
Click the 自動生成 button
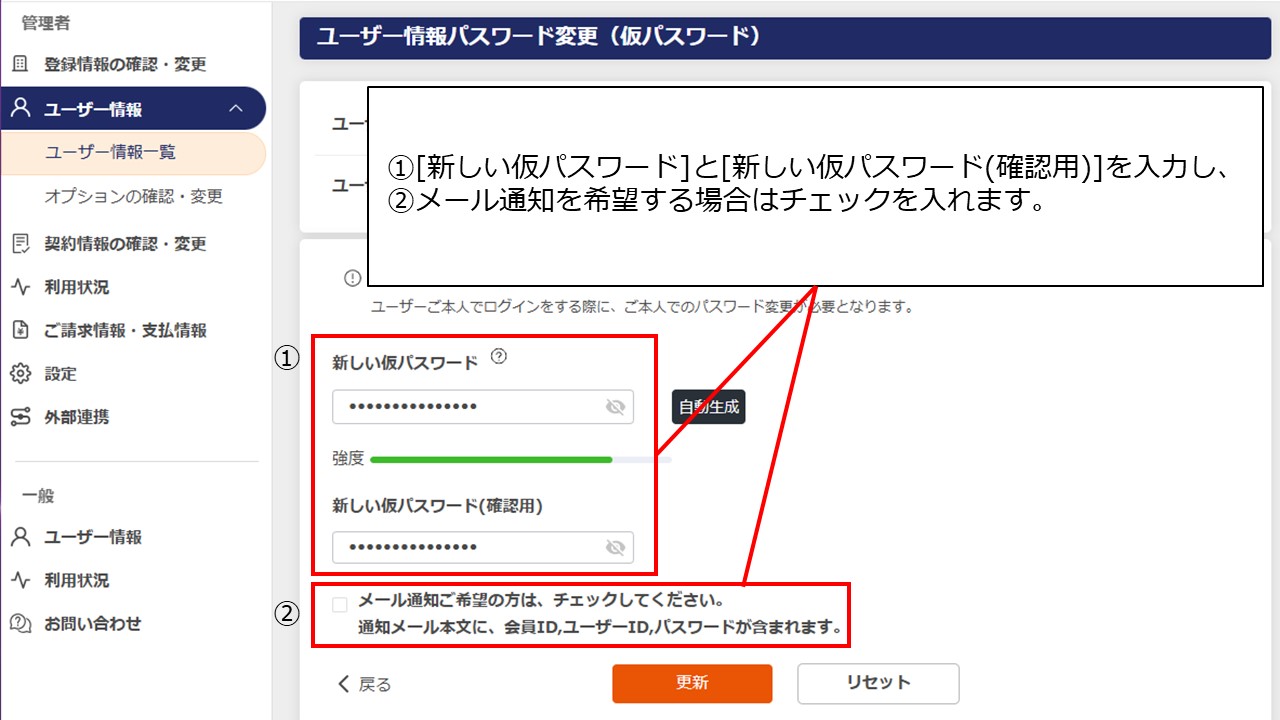tap(709, 407)
